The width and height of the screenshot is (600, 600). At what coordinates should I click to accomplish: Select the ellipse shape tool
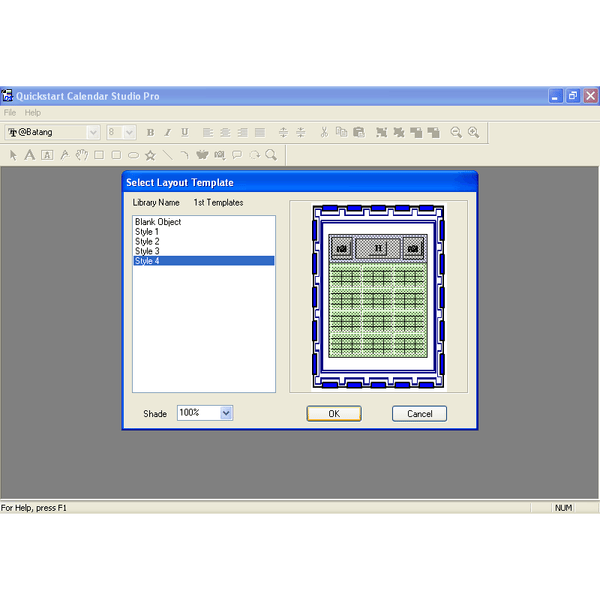click(133, 155)
